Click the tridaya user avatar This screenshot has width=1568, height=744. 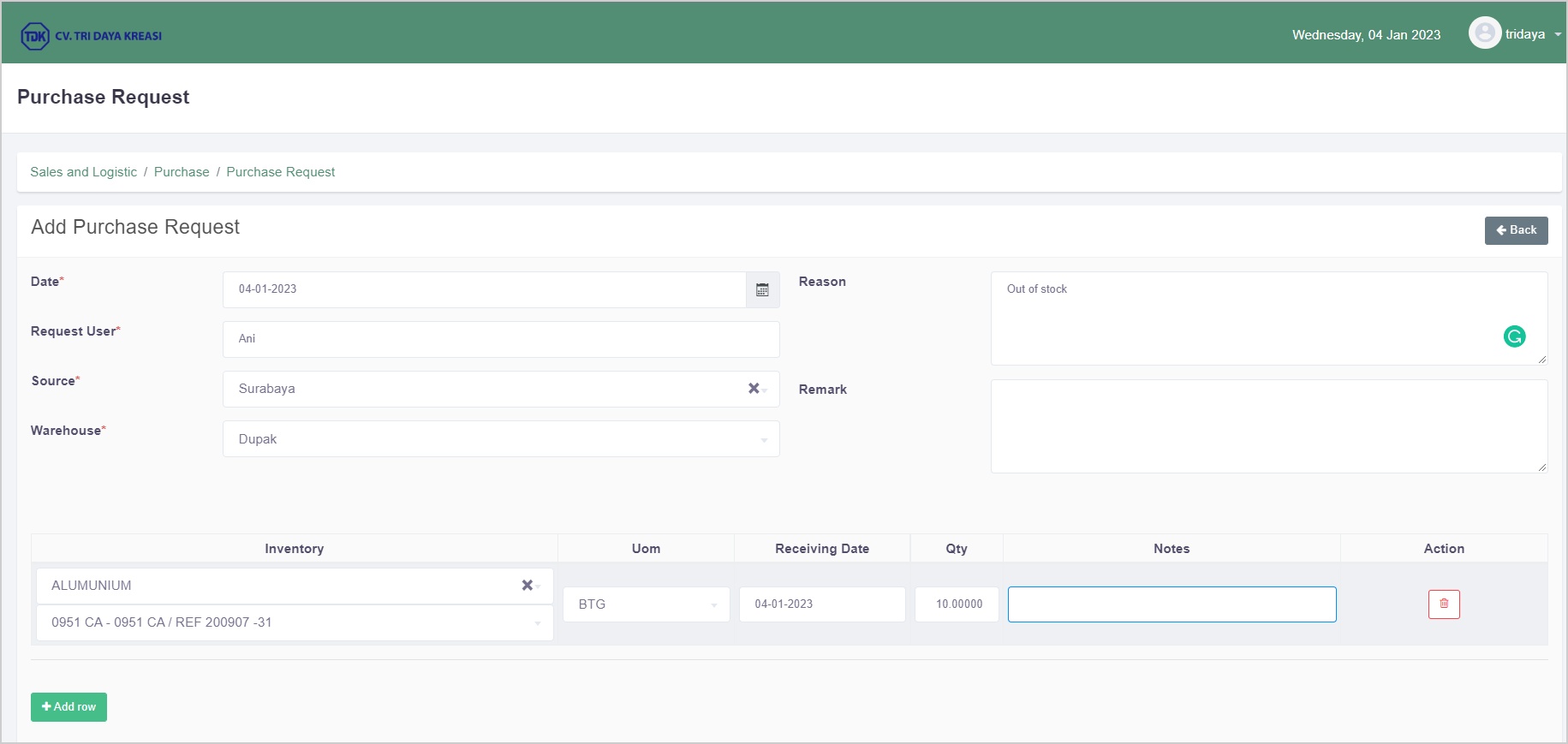pyautogui.click(x=1484, y=33)
